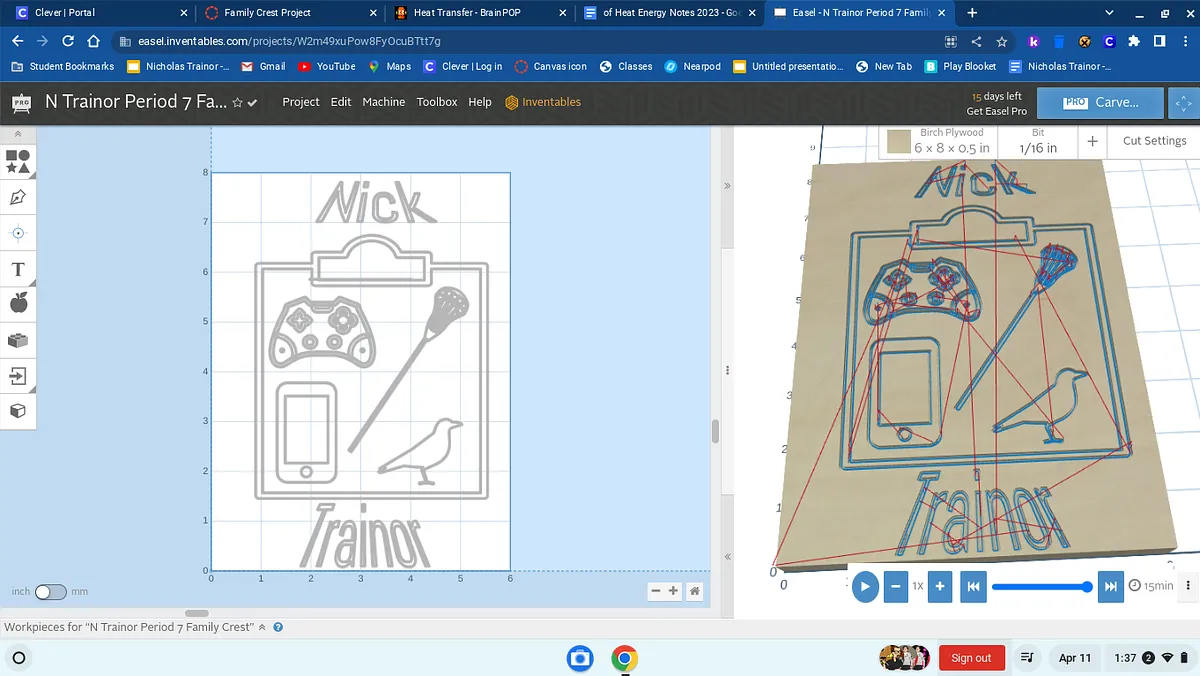Open the Project menu
The width and height of the screenshot is (1200, 676).
coord(300,102)
